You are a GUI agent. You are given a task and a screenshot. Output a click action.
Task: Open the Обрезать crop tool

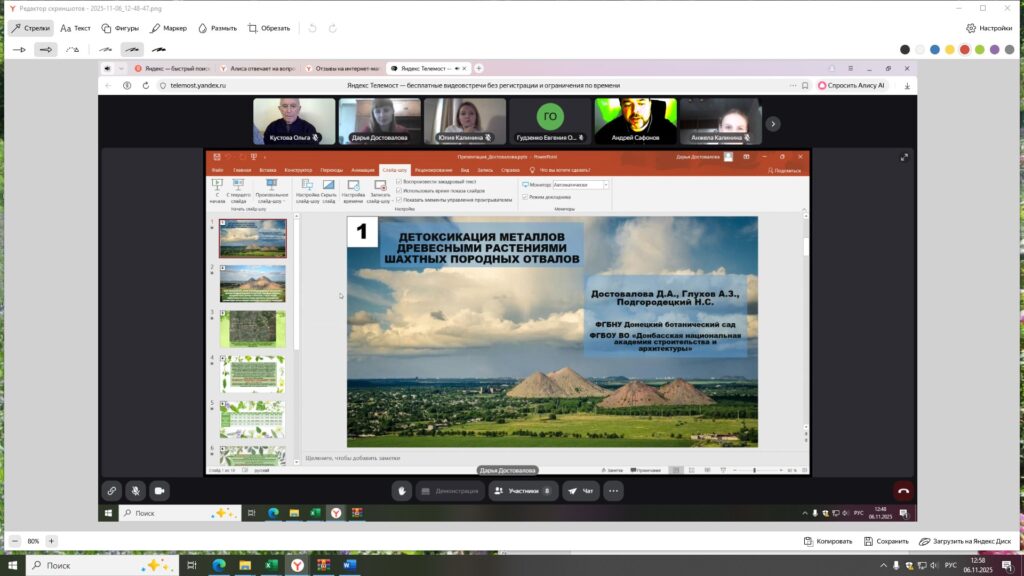(269, 28)
